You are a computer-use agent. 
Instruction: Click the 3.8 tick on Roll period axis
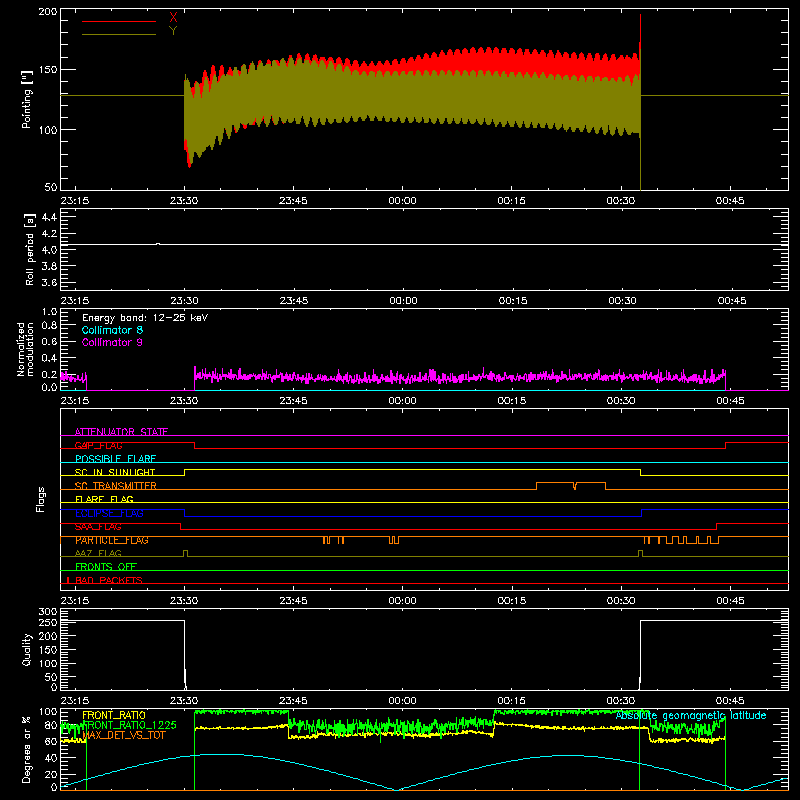pos(49,266)
